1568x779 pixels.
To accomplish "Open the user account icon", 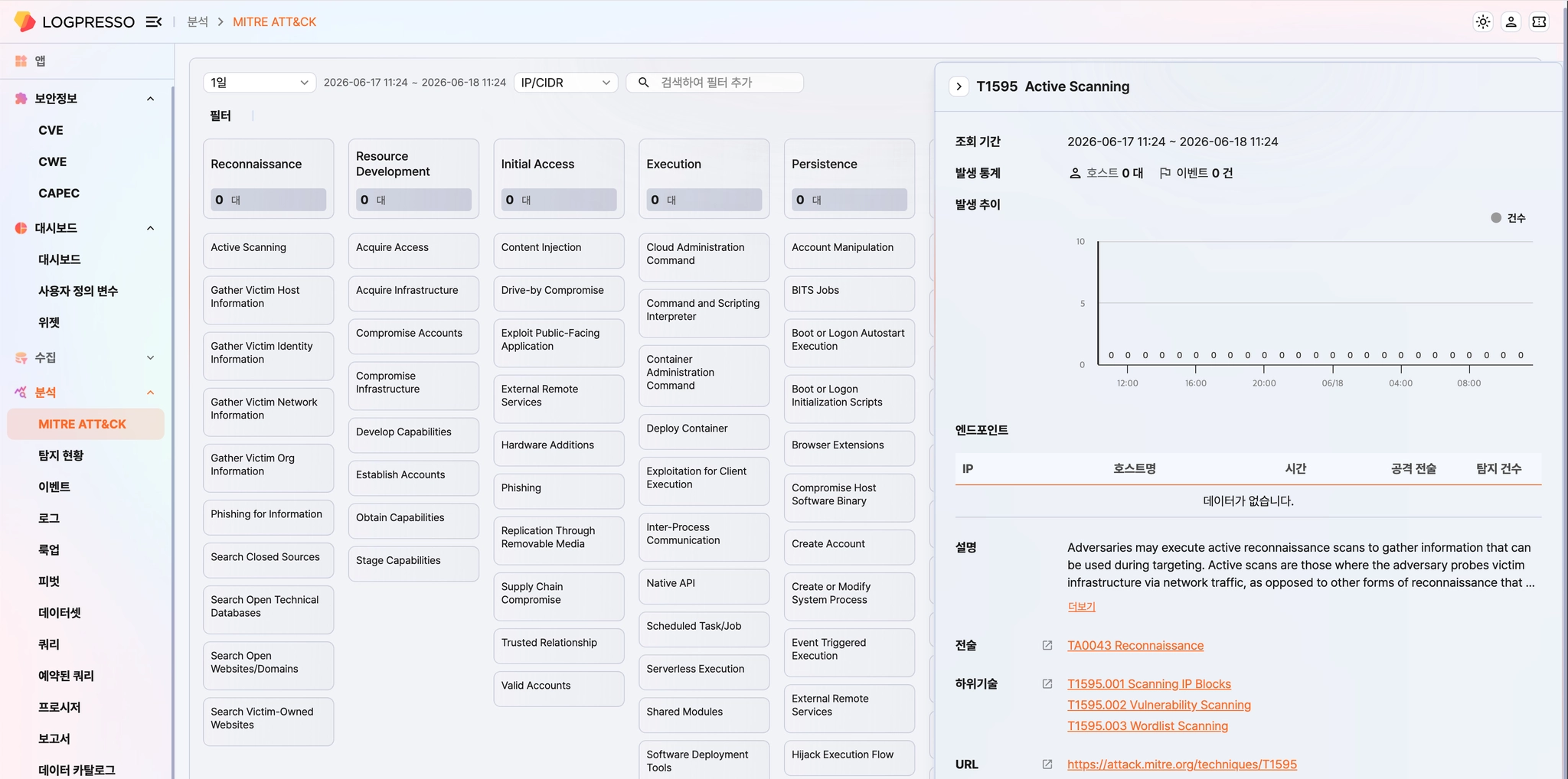I will (1511, 21).
